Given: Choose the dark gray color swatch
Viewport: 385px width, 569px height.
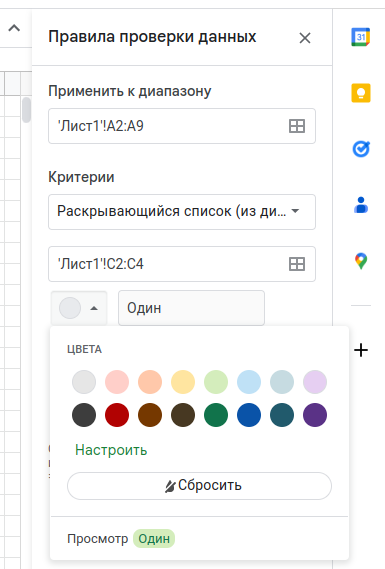Looking at the screenshot, I should (84, 415).
